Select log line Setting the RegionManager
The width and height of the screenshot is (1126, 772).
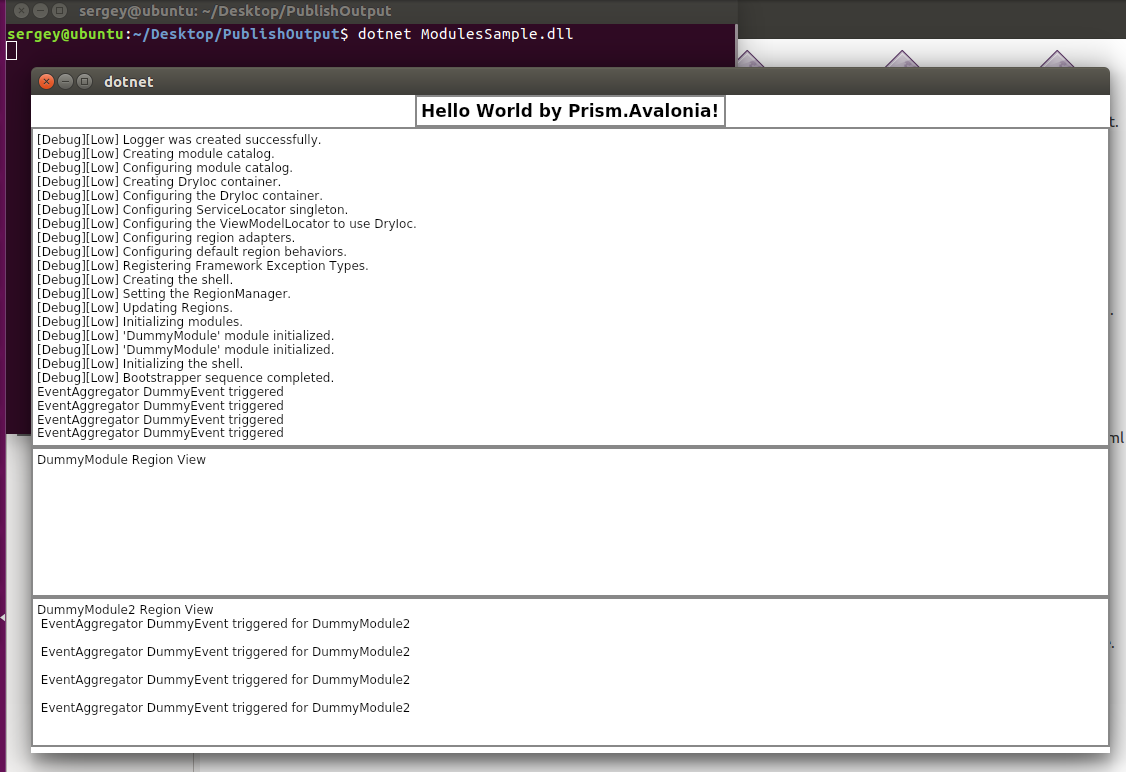point(164,294)
